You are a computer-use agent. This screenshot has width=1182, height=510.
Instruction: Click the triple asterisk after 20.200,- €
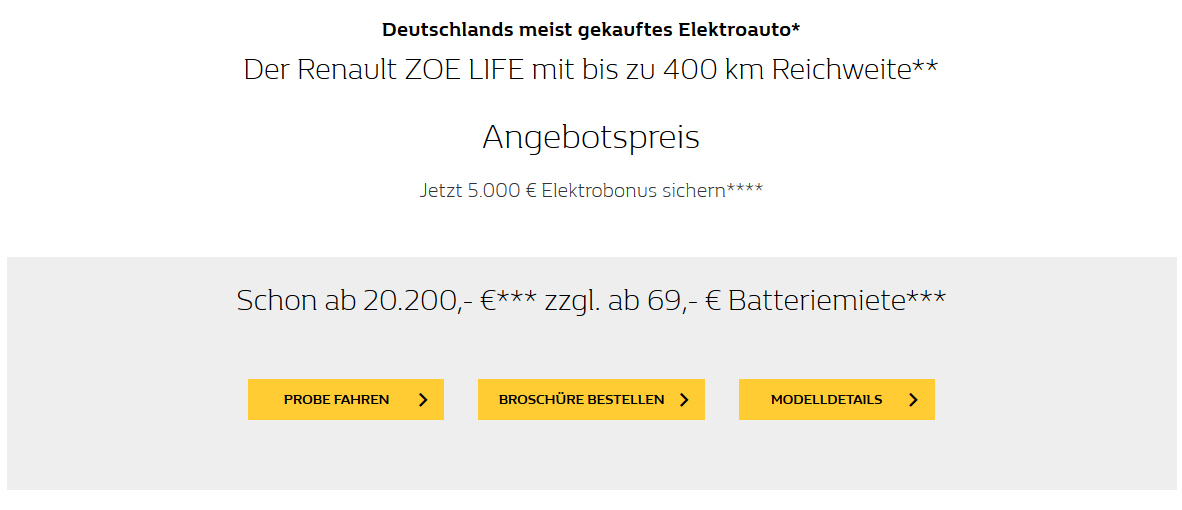[x=516, y=294]
